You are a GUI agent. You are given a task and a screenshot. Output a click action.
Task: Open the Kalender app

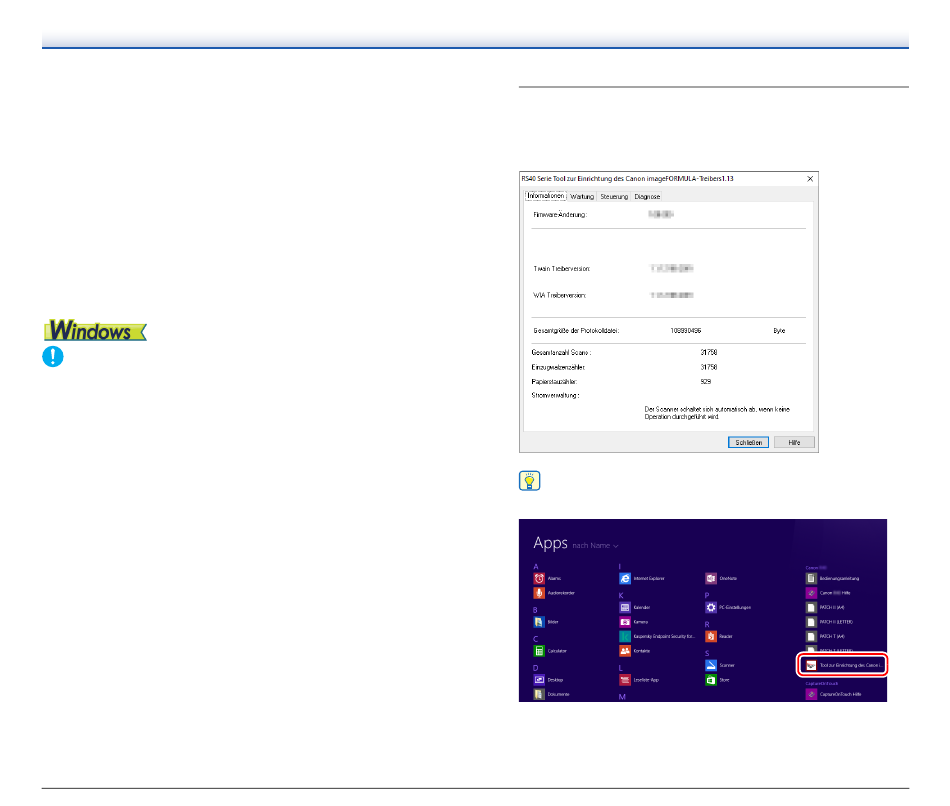click(x=625, y=607)
